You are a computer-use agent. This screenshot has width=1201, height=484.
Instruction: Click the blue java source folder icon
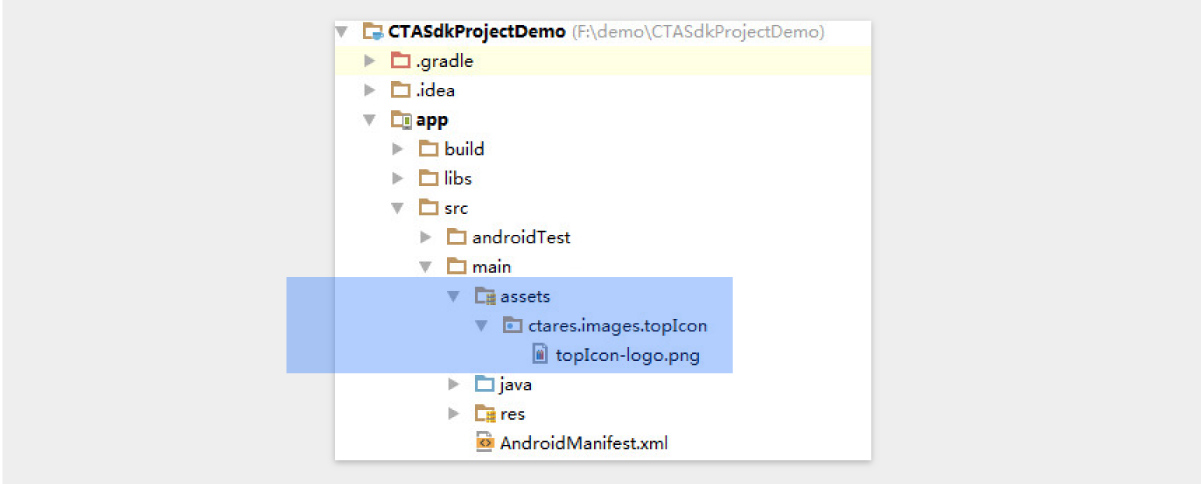click(x=485, y=384)
